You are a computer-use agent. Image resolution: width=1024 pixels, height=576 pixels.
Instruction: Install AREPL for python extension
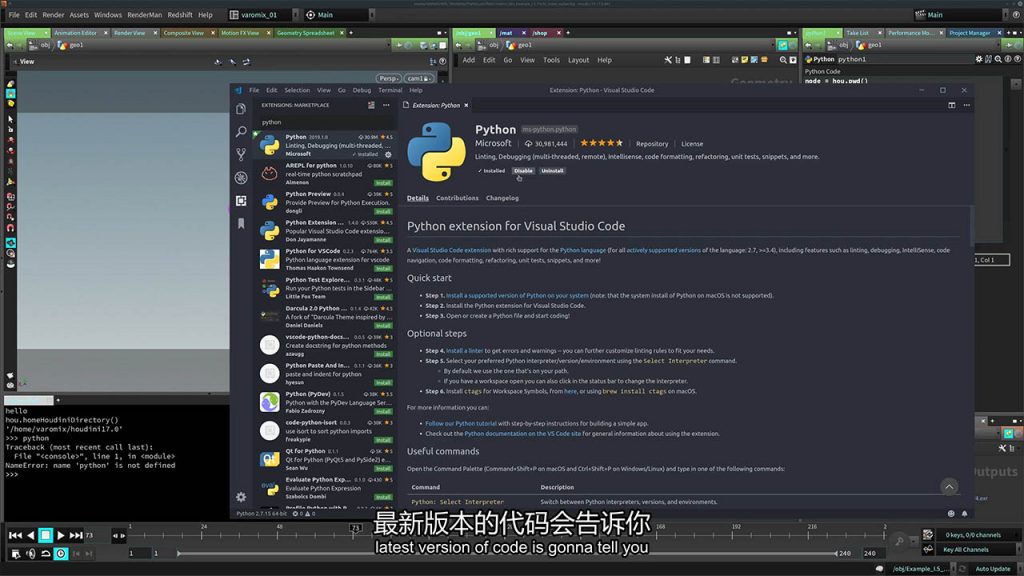click(x=383, y=183)
